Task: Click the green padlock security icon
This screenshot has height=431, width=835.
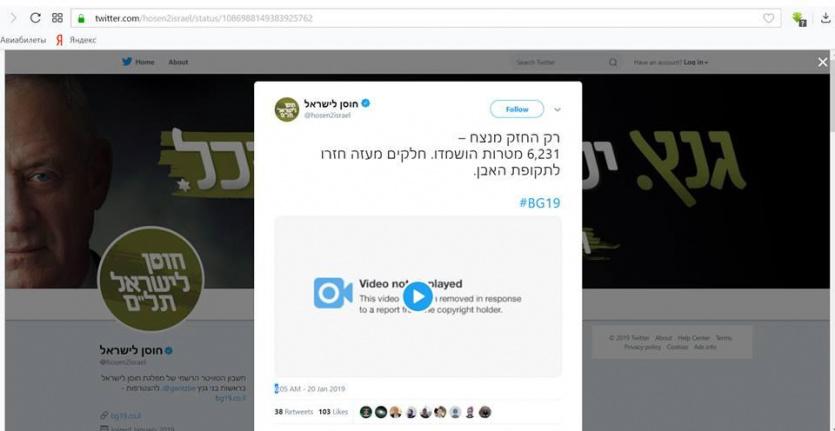Action: (81, 19)
